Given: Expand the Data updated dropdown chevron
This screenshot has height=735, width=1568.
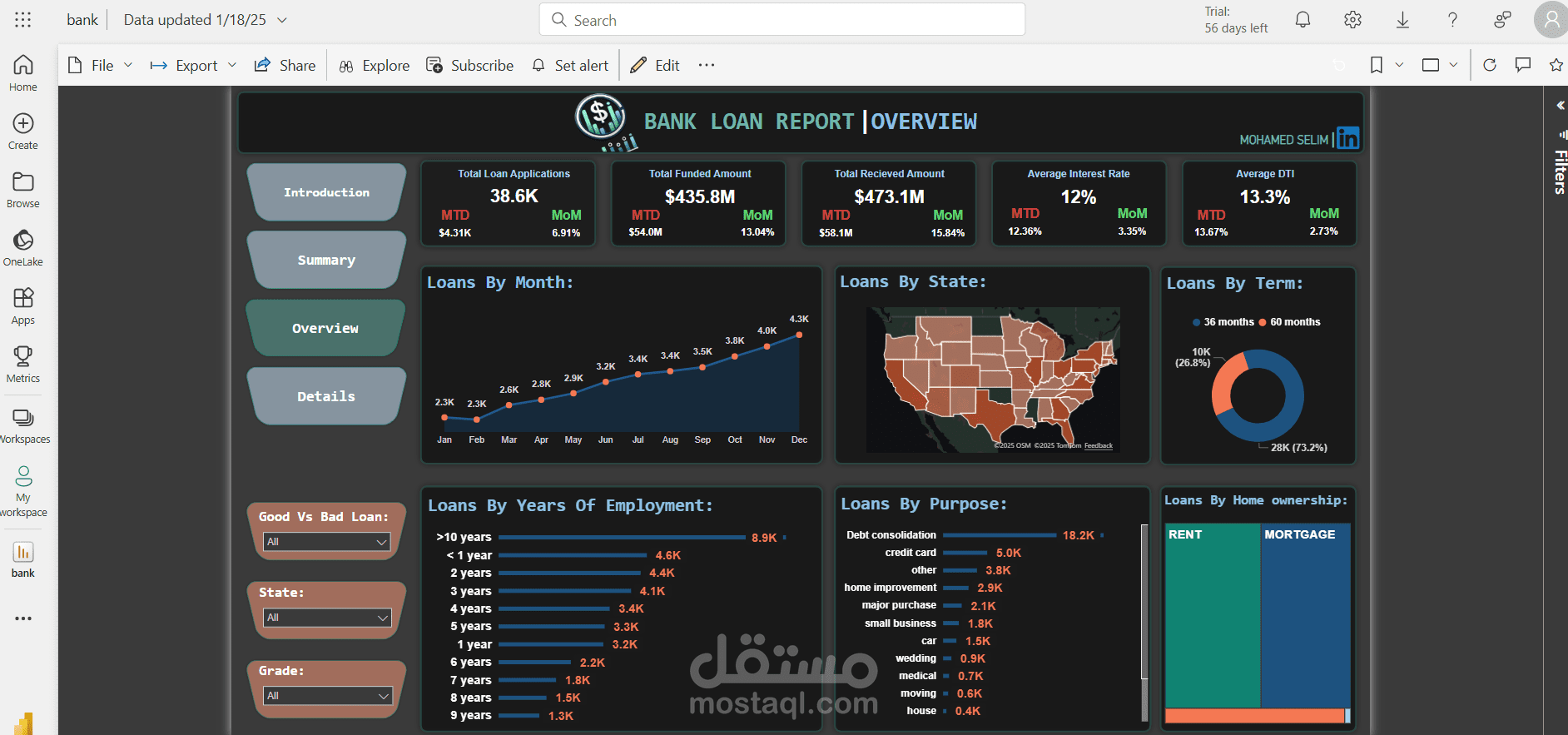Looking at the screenshot, I should click(282, 20).
